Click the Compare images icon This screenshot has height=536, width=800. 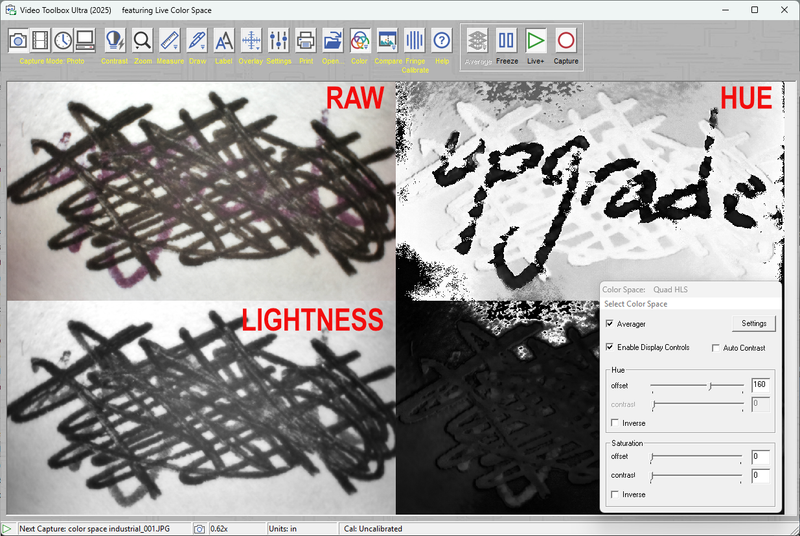tap(388, 41)
